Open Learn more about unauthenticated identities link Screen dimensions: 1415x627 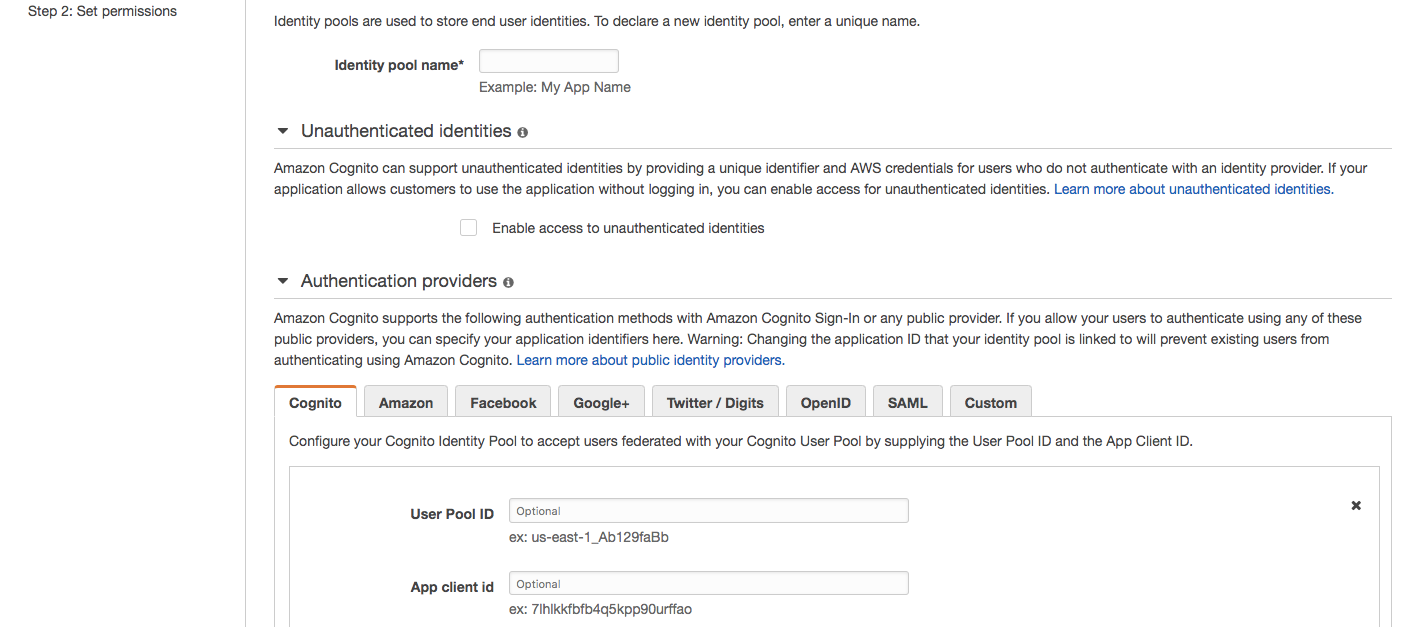1193,189
